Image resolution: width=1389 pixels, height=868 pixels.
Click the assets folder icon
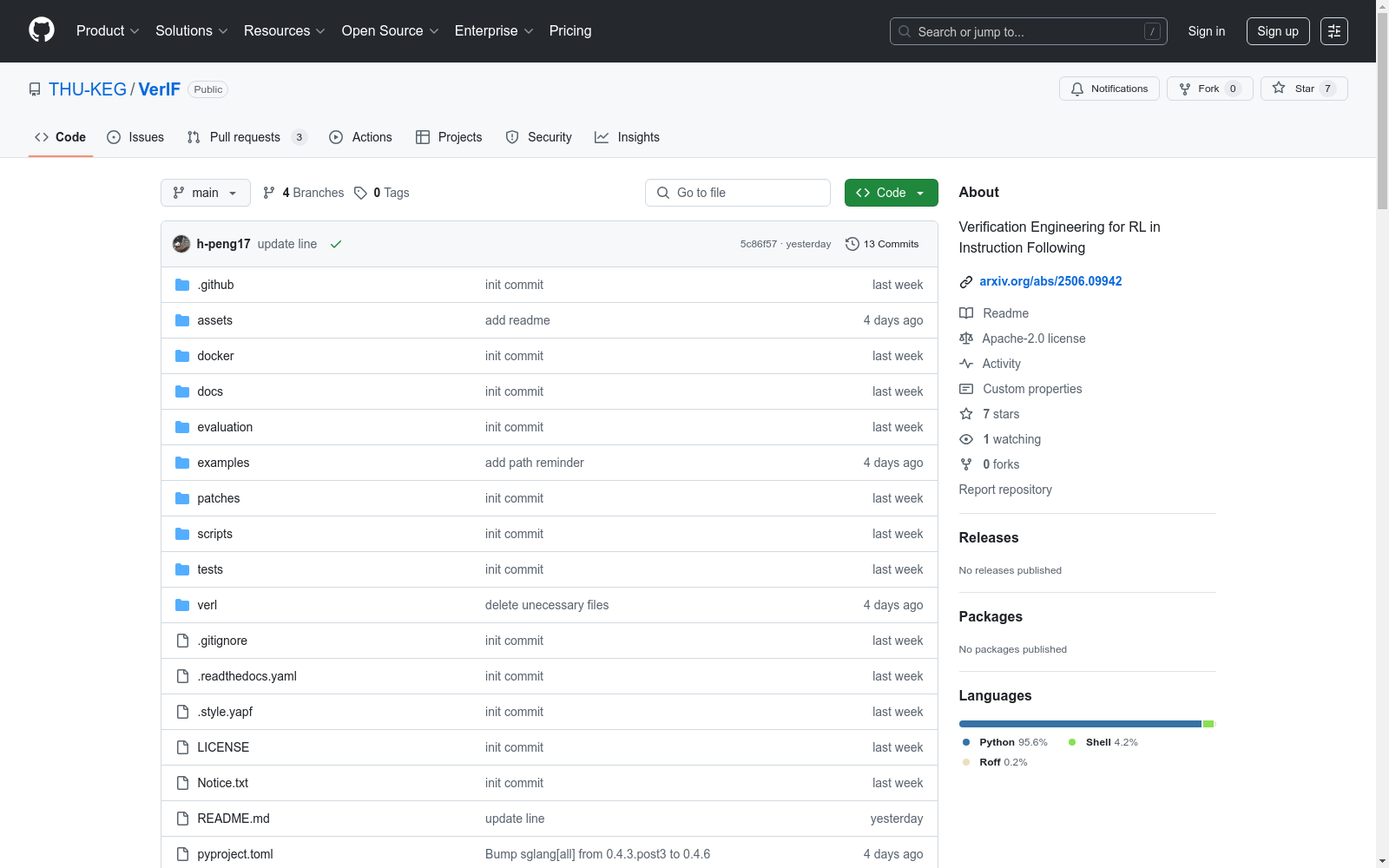(x=182, y=320)
